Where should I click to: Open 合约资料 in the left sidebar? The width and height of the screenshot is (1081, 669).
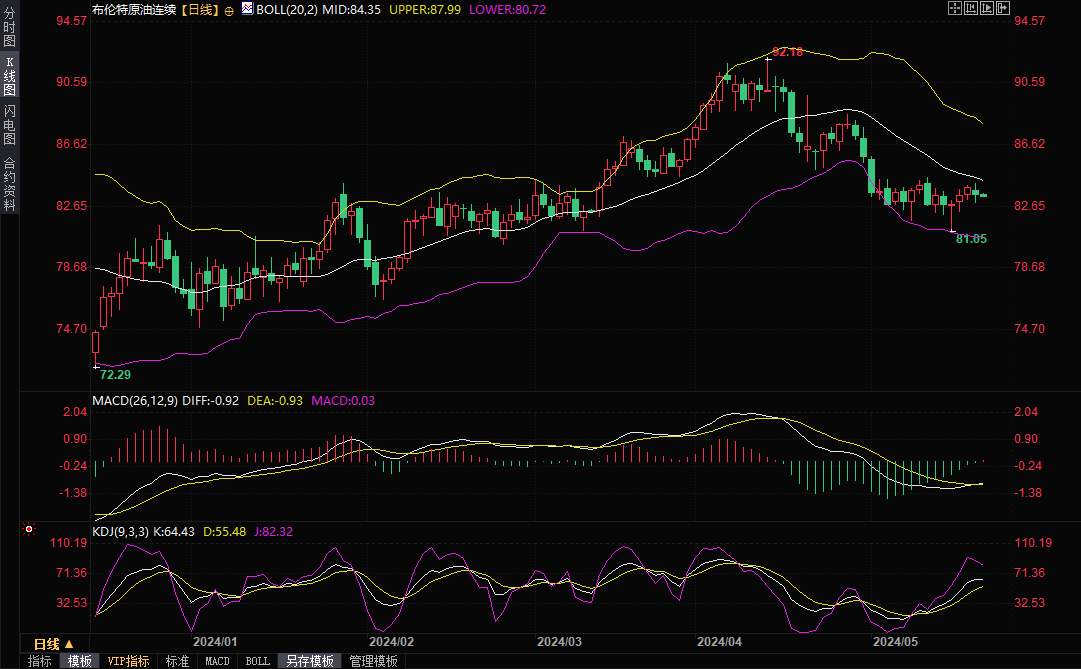9,184
